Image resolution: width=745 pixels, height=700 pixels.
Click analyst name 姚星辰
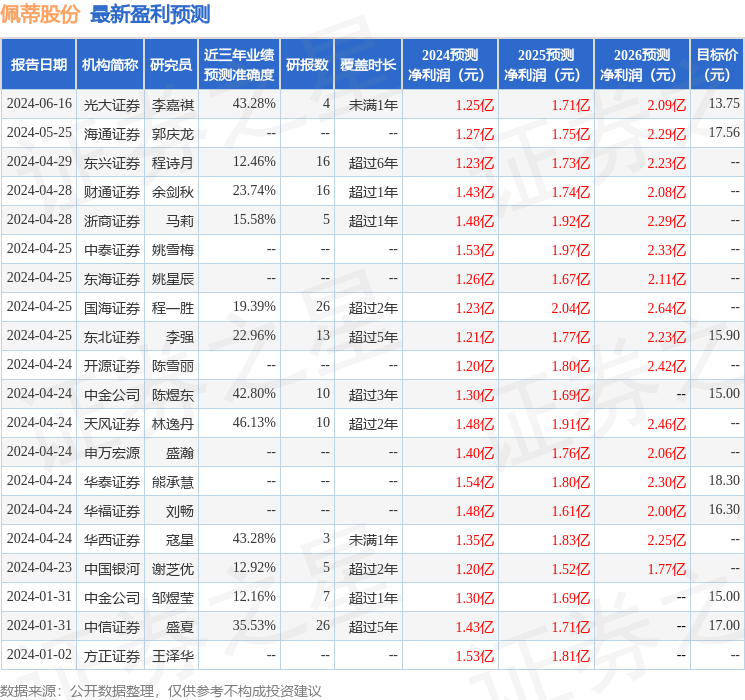click(173, 278)
